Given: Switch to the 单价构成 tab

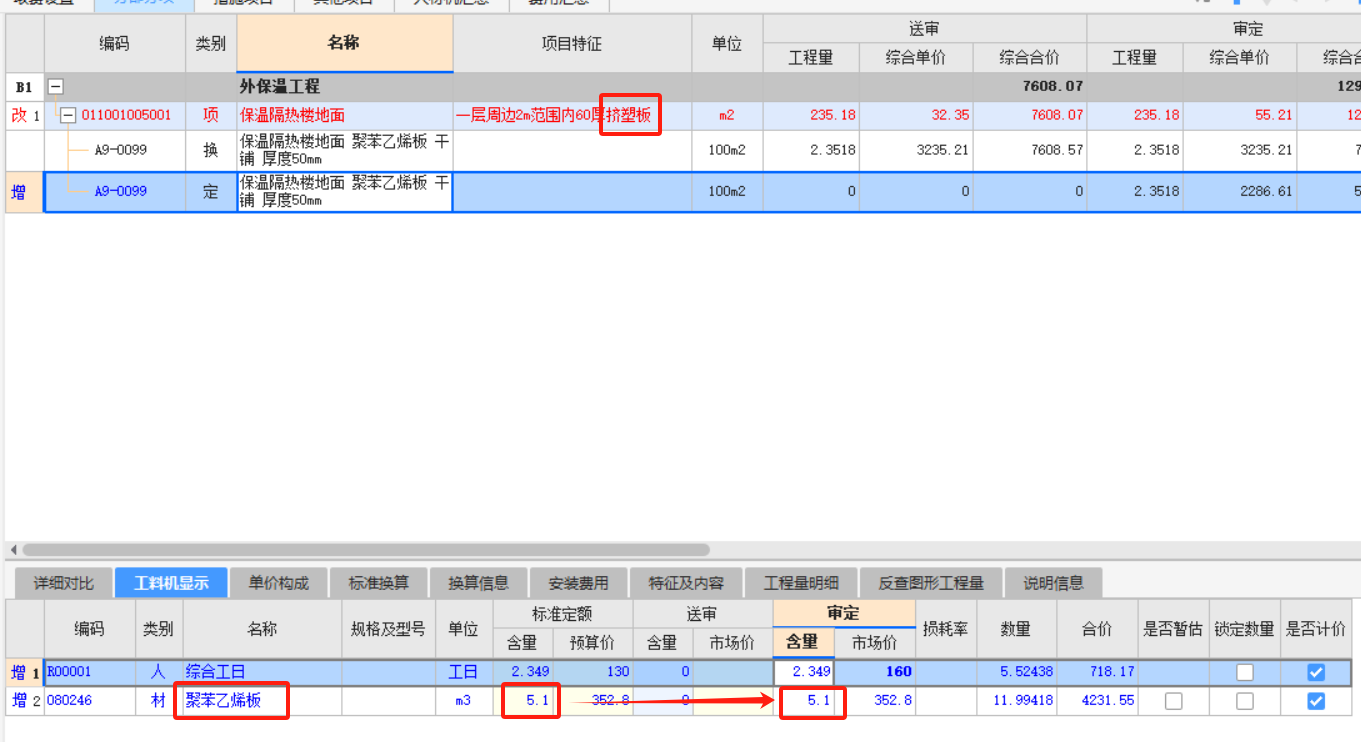Looking at the screenshot, I should 279,583.
